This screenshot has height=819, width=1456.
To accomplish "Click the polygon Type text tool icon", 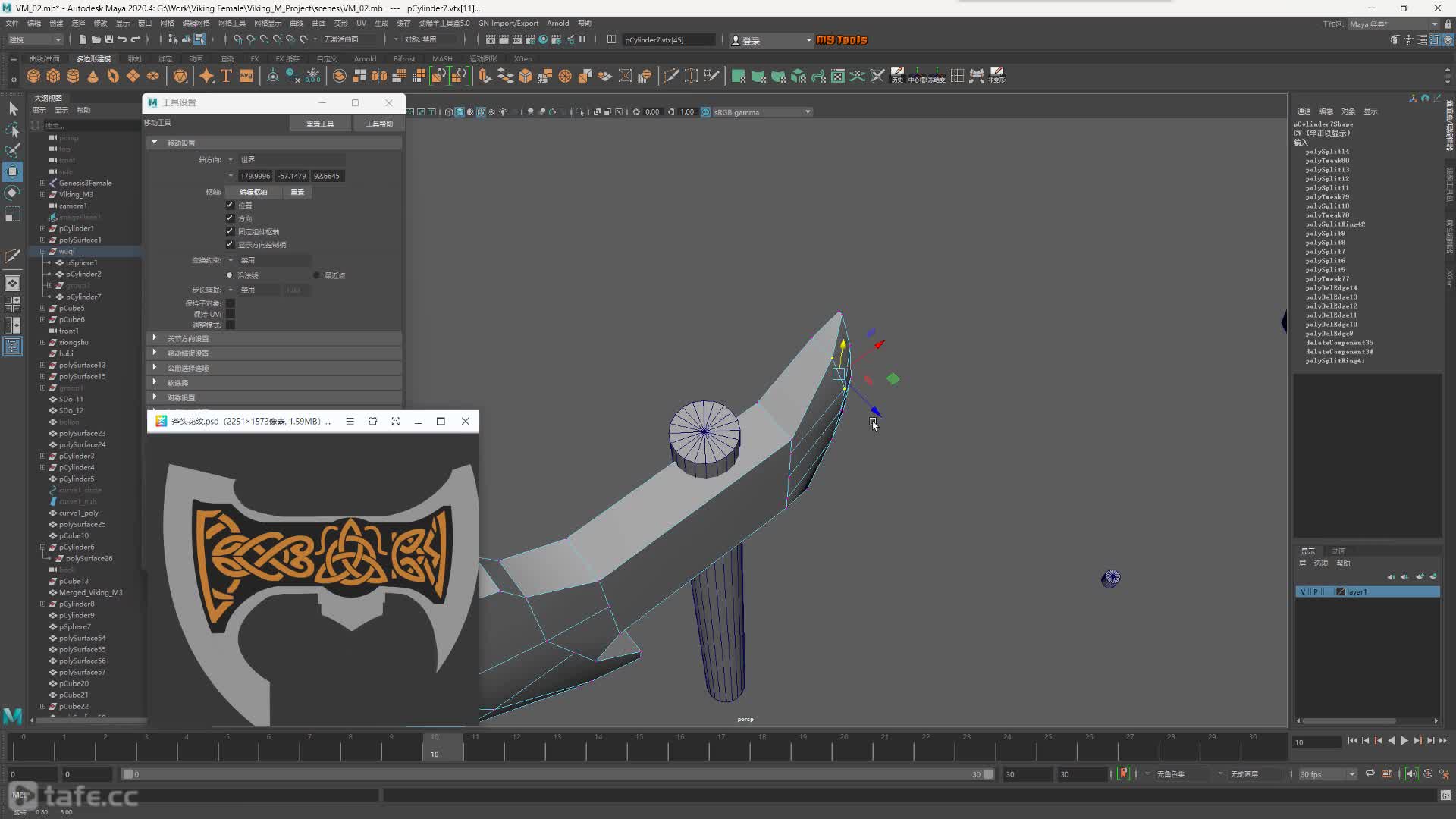I will [x=226, y=76].
